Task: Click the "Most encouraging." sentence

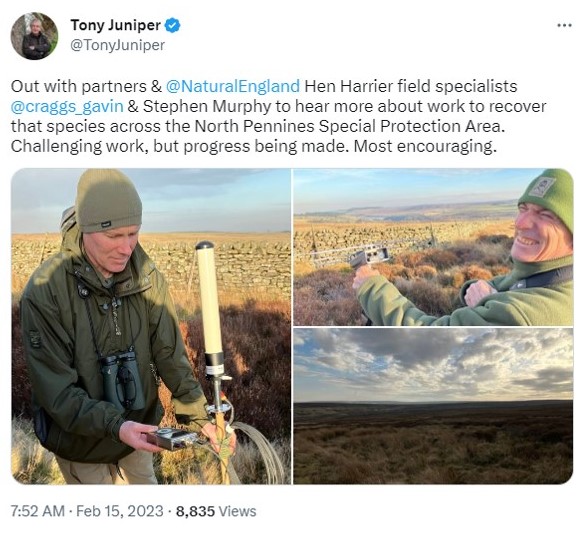Action: tap(425, 147)
